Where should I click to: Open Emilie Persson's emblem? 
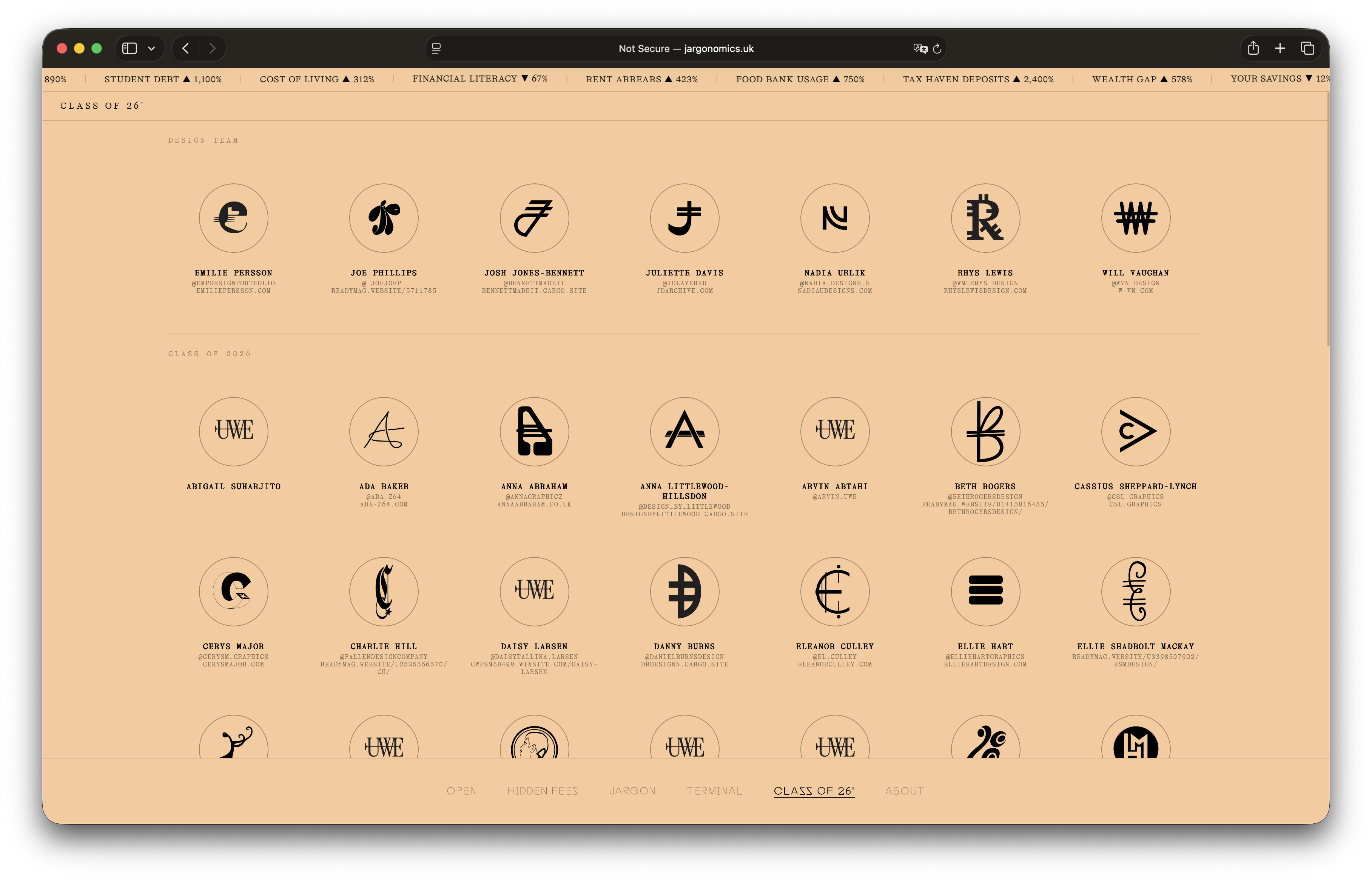[233, 218]
